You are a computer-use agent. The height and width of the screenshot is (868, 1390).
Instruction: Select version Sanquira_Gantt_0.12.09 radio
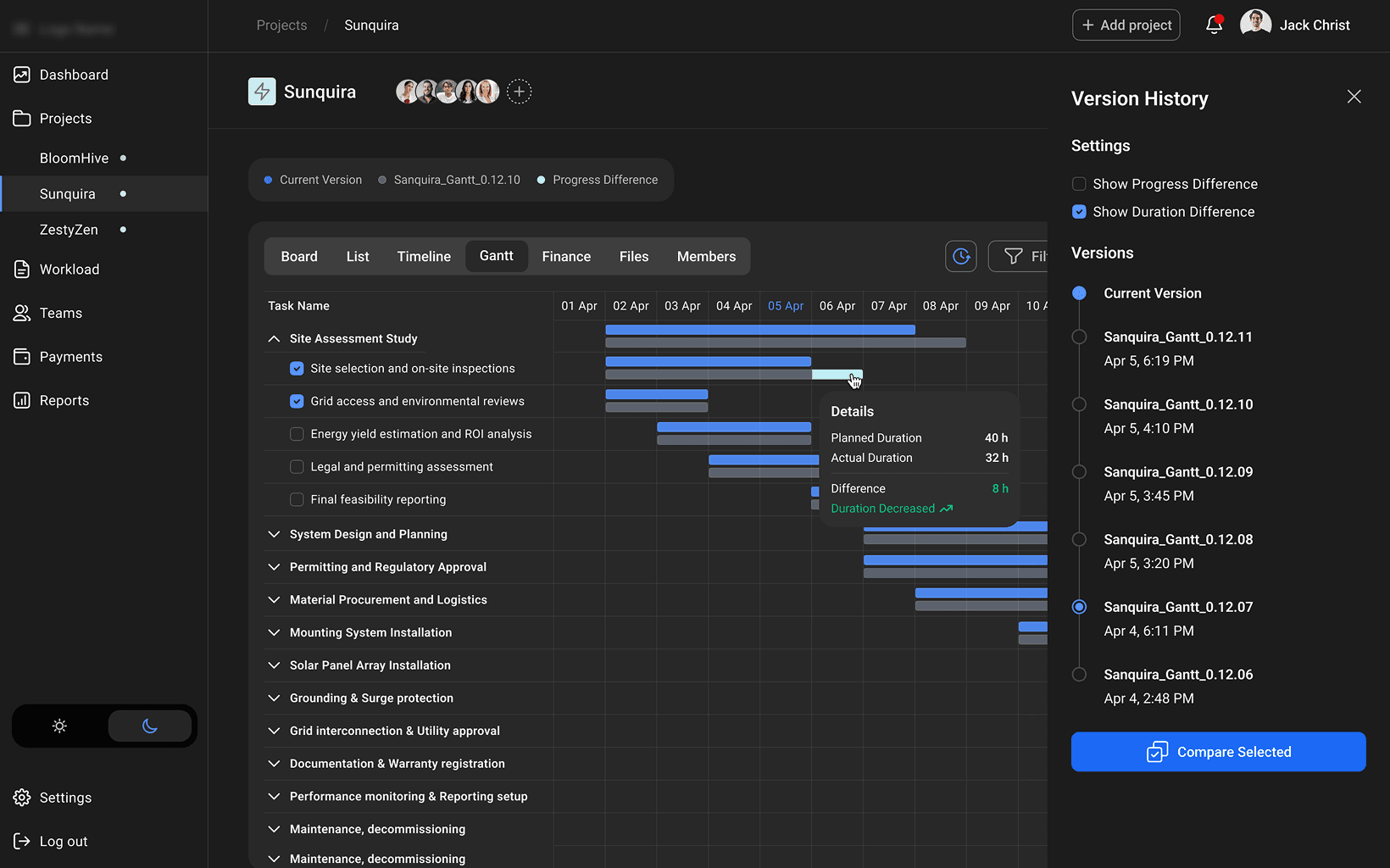click(x=1079, y=472)
